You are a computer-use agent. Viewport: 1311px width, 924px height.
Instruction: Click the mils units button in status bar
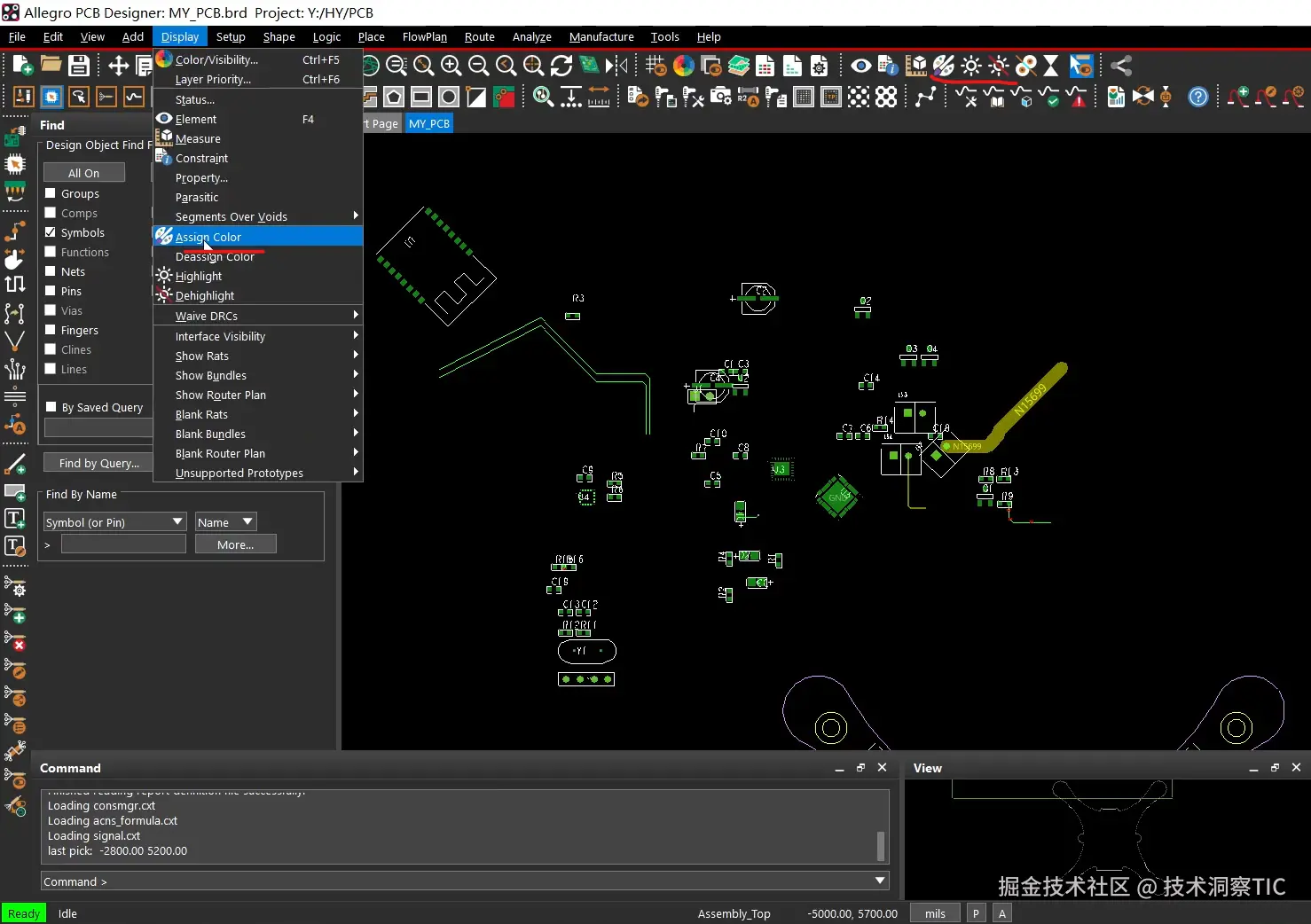[935, 913]
